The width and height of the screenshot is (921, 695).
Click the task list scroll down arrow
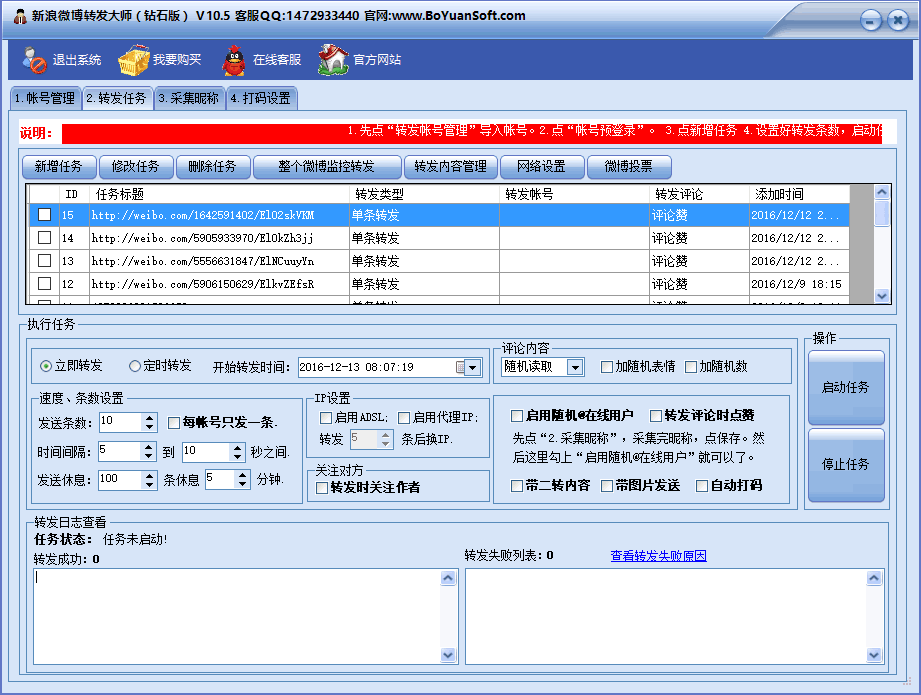882,296
